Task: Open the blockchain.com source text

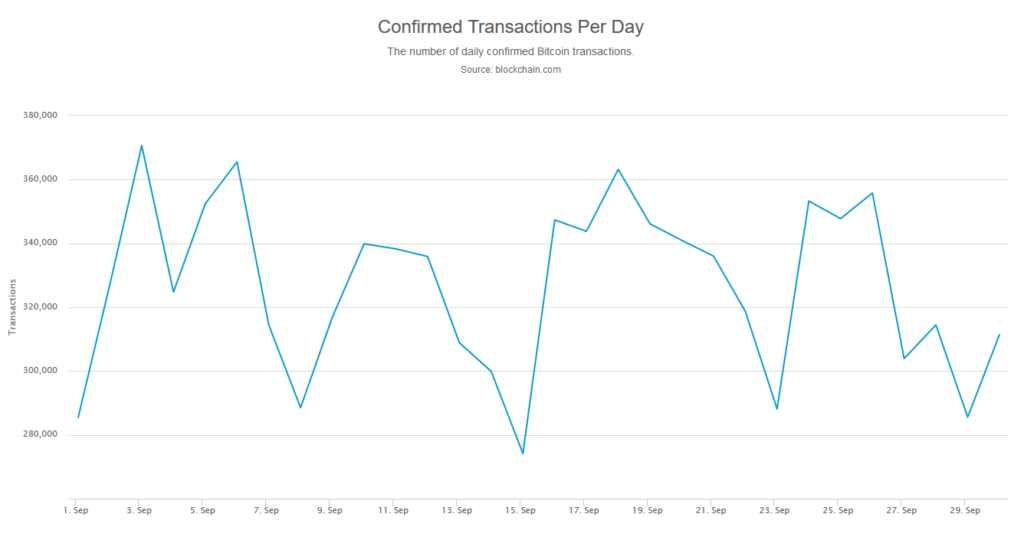Action: [x=510, y=69]
